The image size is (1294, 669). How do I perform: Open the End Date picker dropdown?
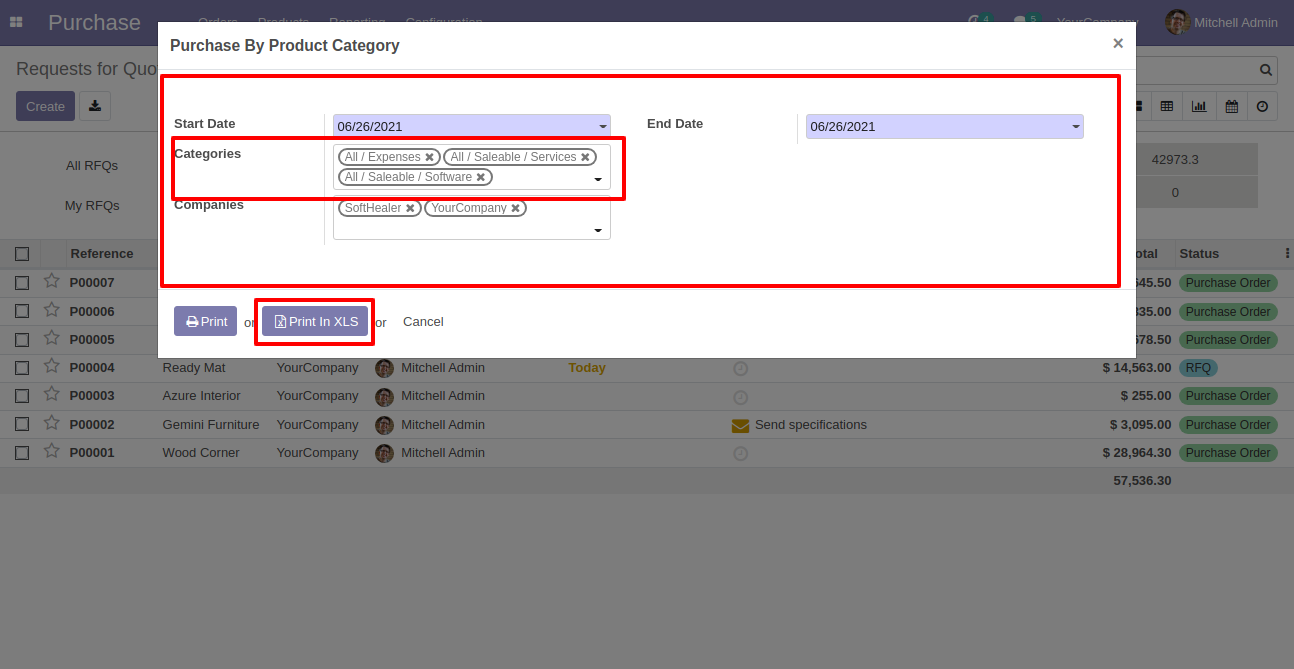coord(1076,127)
